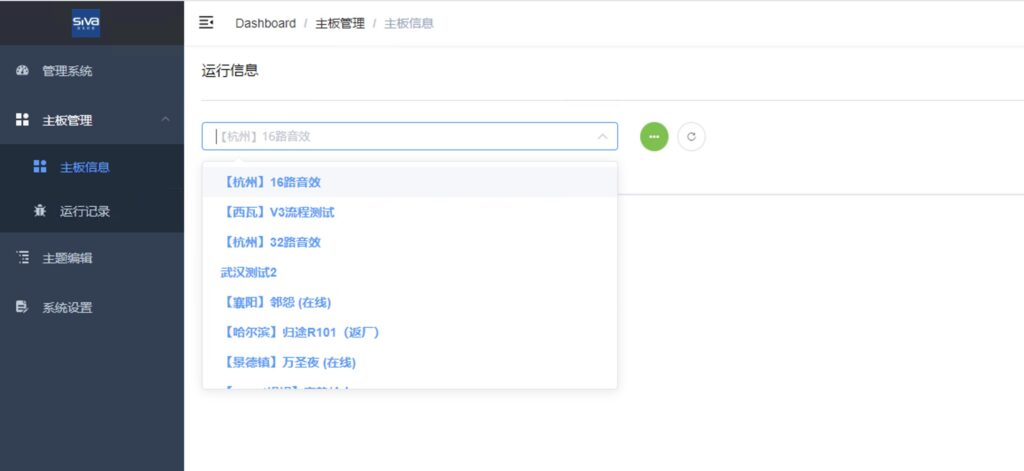The width and height of the screenshot is (1024, 471).
Task: Select the 武汉测试2 option
Action: (x=249, y=272)
